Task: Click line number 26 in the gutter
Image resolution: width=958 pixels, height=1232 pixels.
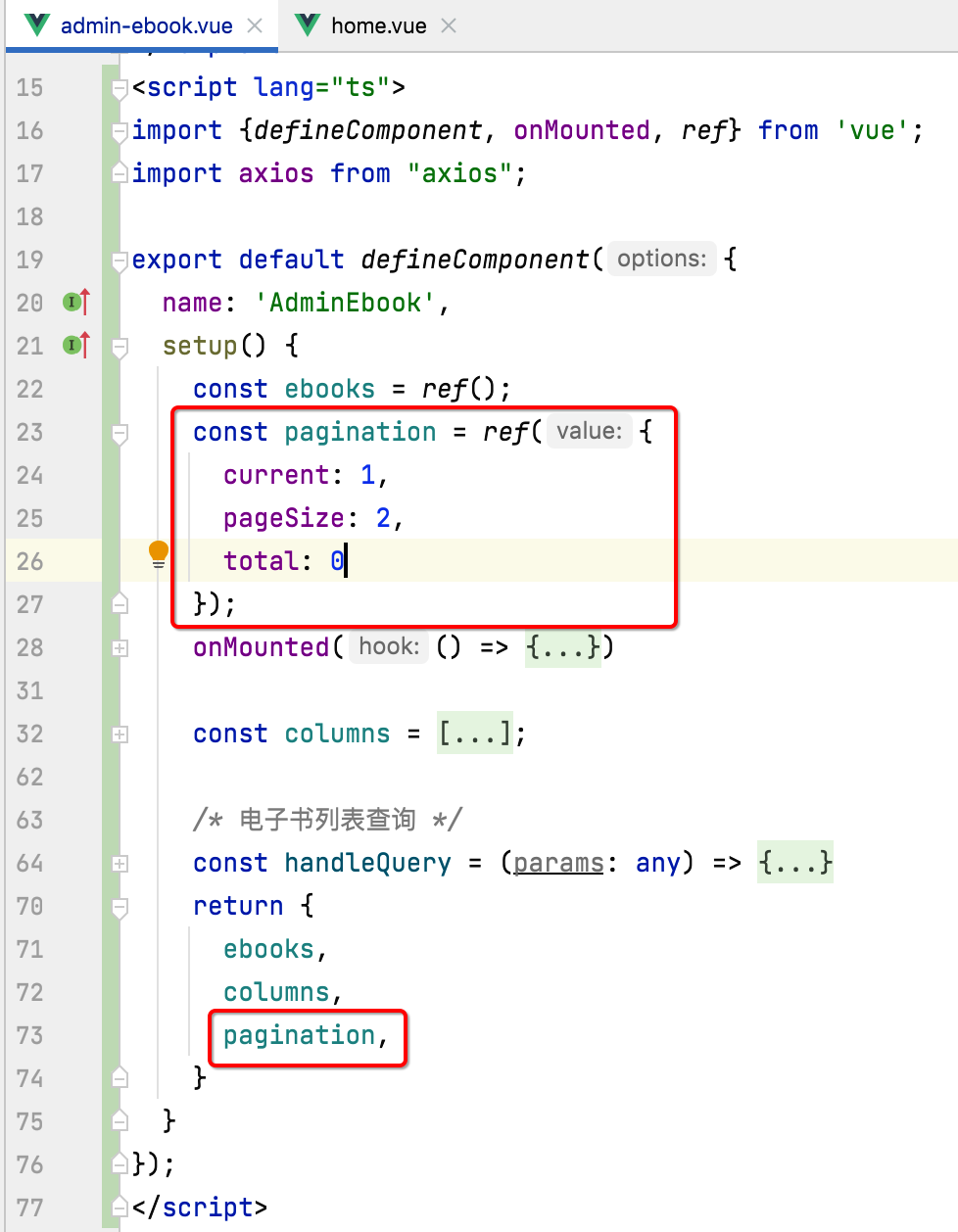Action: 29,561
